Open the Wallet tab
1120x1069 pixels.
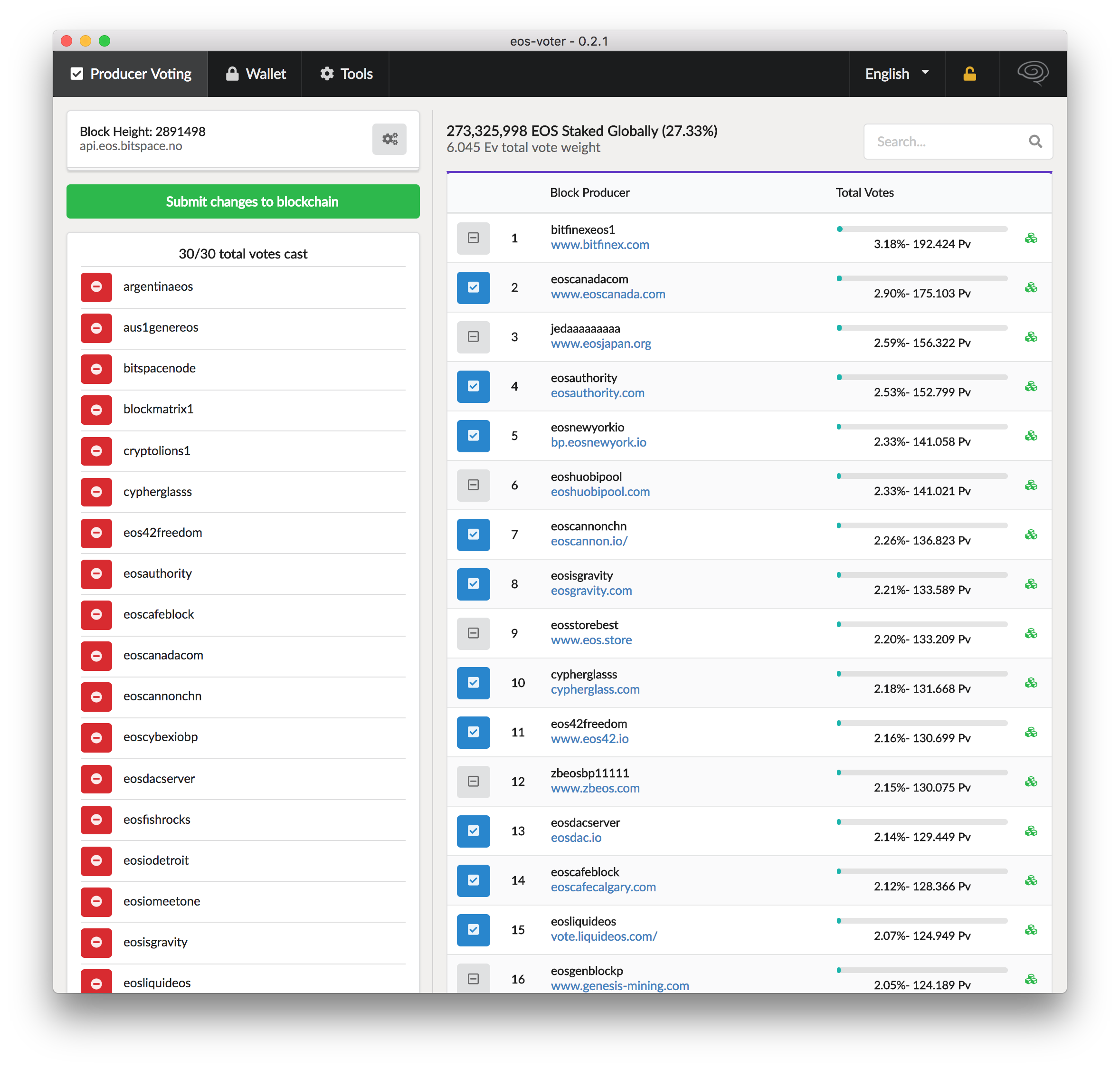tap(255, 74)
